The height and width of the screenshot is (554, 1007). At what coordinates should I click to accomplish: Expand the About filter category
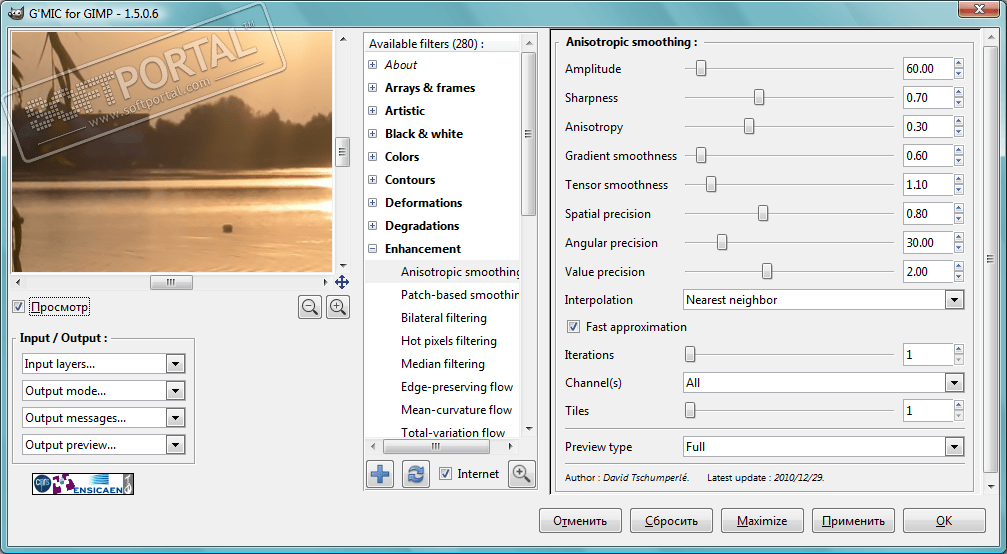point(372,65)
